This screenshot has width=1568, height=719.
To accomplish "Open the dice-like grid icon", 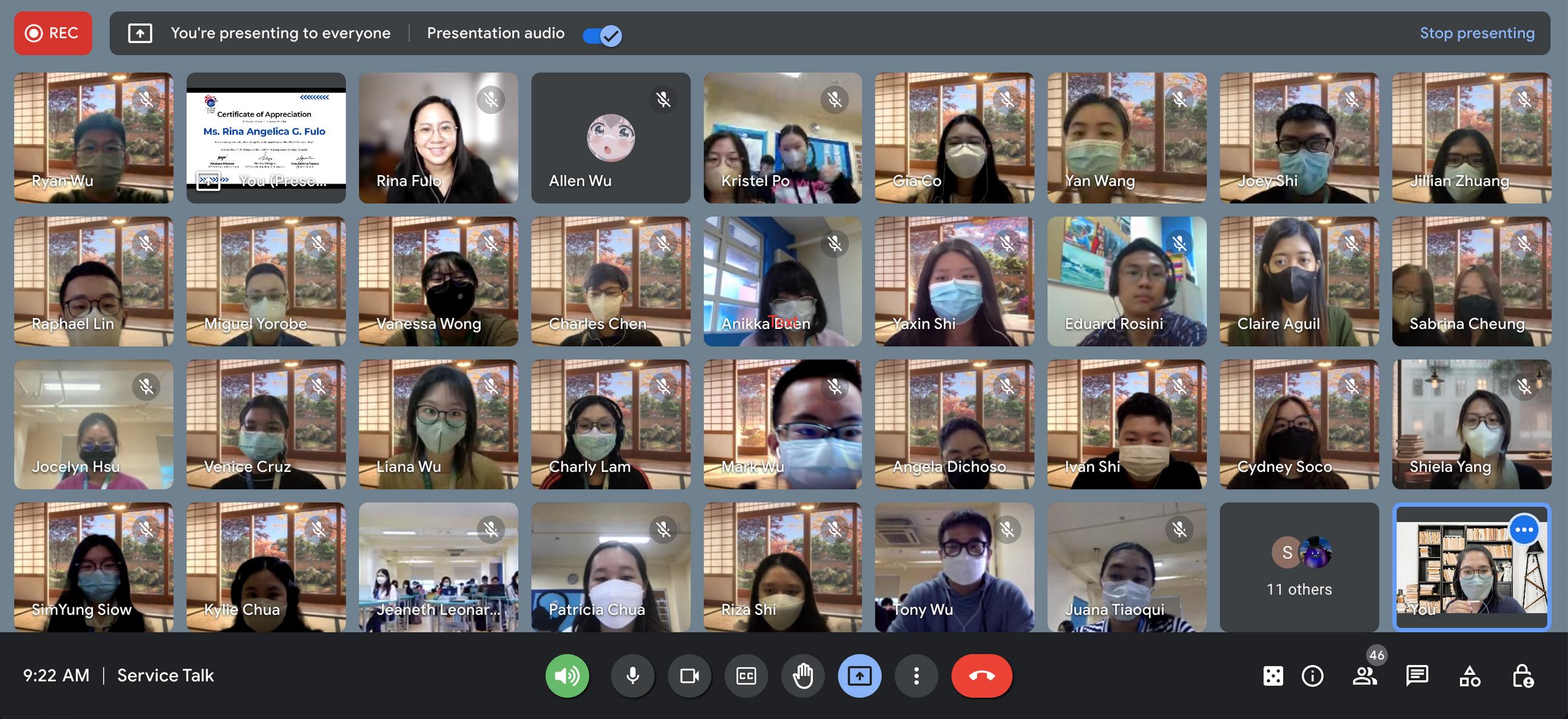I will [1273, 675].
